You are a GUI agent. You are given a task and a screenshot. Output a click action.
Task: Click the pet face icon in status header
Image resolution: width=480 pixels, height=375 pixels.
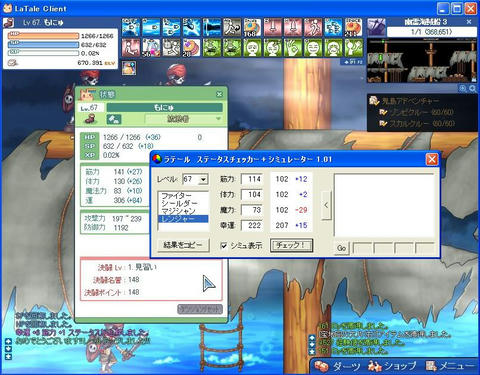tap(87, 95)
